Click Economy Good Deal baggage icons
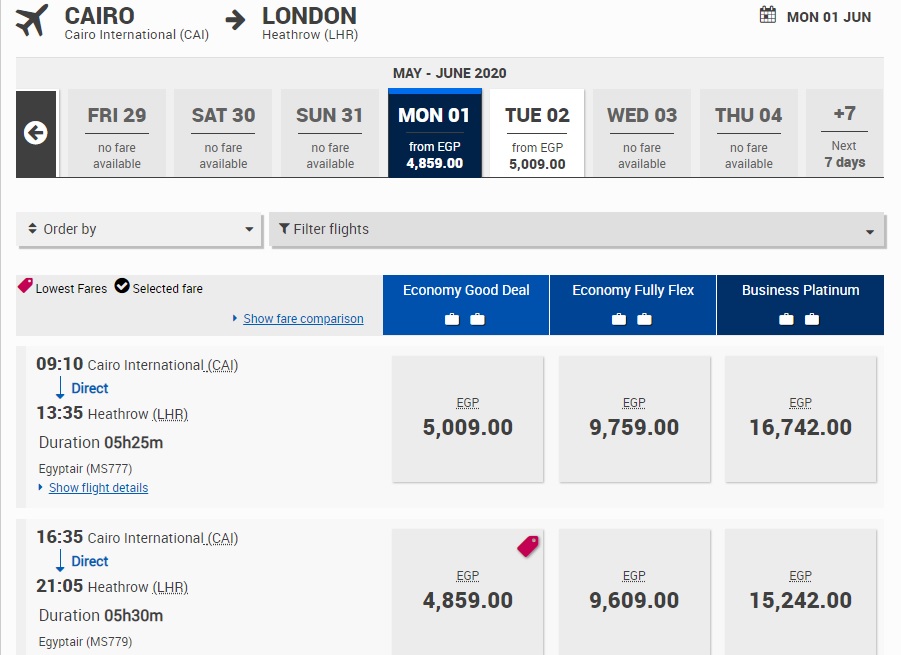Image resolution: width=901 pixels, height=655 pixels. 465,320
